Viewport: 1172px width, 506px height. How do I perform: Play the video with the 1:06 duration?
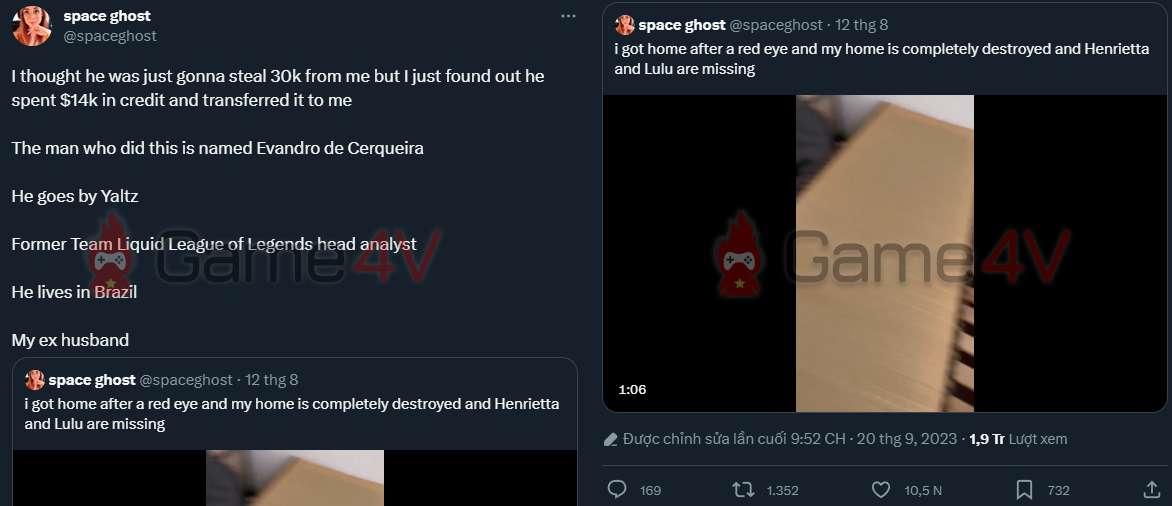884,253
